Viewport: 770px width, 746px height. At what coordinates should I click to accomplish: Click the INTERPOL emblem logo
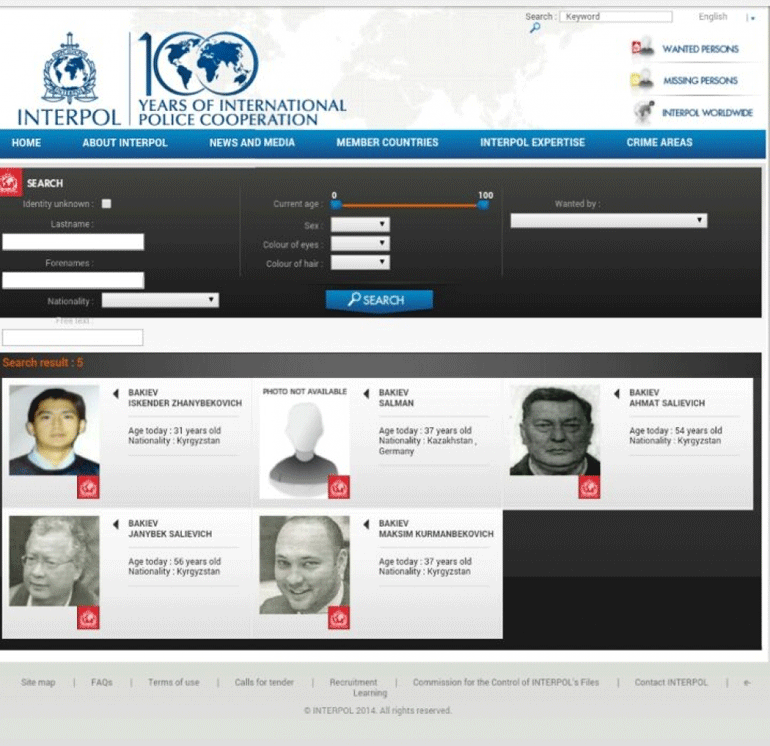click(x=70, y=69)
